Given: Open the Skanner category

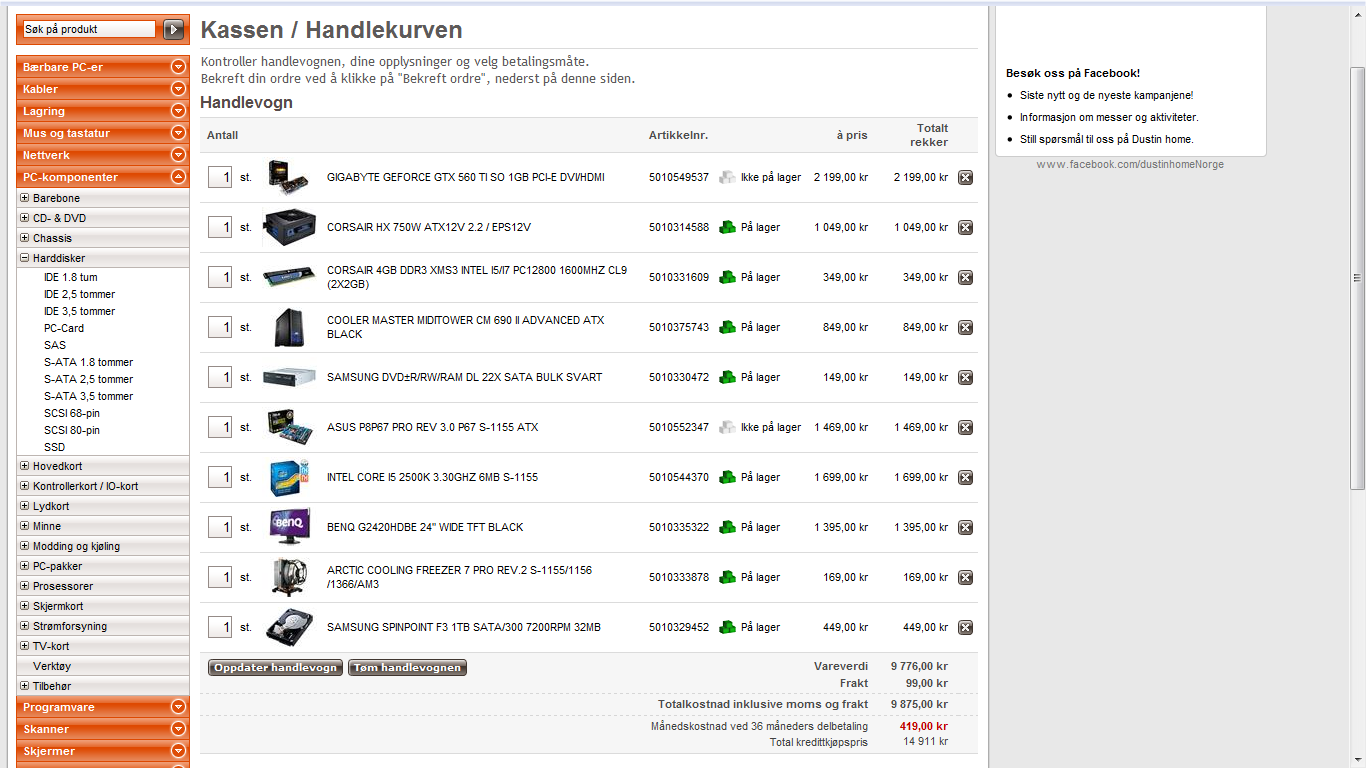Looking at the screenshot, I should point(102,729).
